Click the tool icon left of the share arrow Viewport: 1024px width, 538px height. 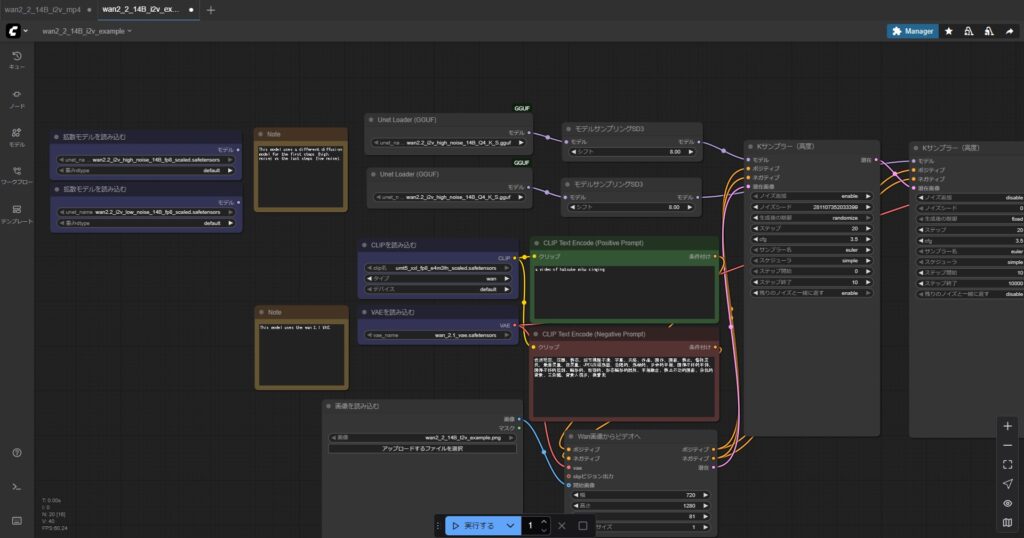click(989, 31)
